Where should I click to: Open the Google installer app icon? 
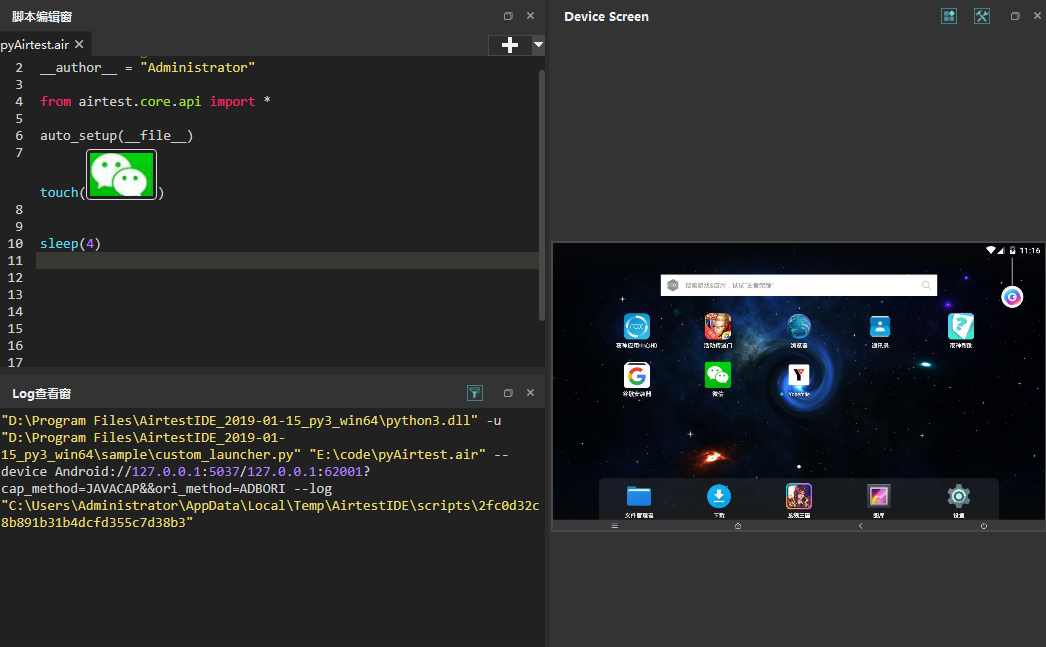(636, 376)
